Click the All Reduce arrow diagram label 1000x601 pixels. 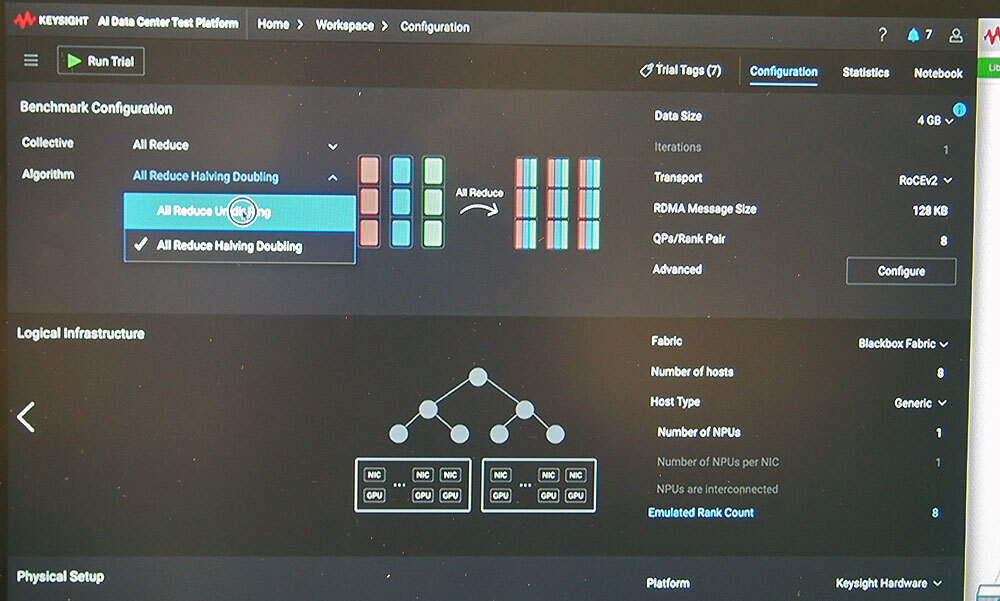(480, 193)
